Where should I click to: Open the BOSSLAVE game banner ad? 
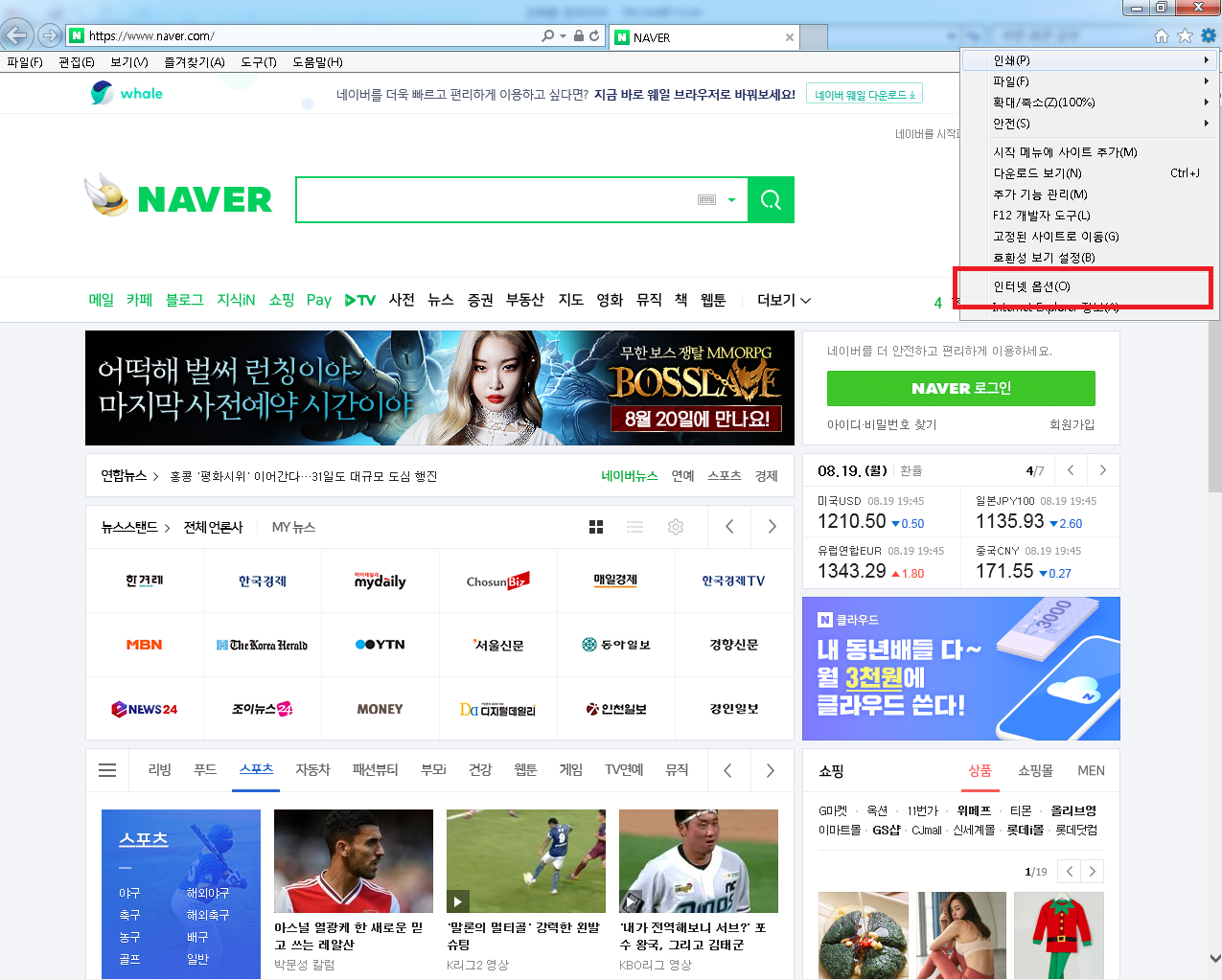point(440,388)
